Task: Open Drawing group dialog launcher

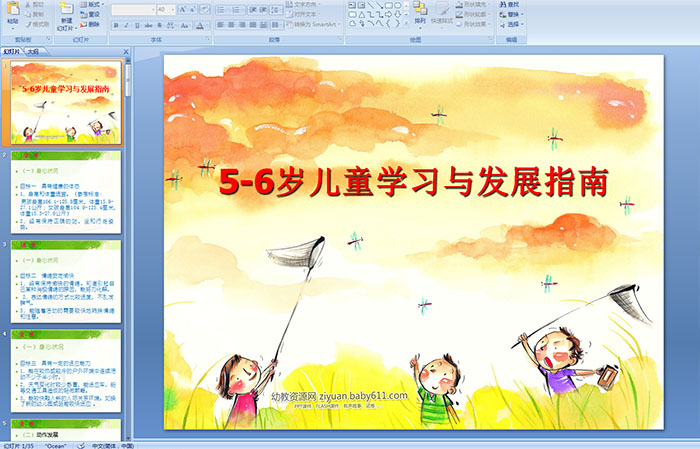Action: (x=491, y=39)
